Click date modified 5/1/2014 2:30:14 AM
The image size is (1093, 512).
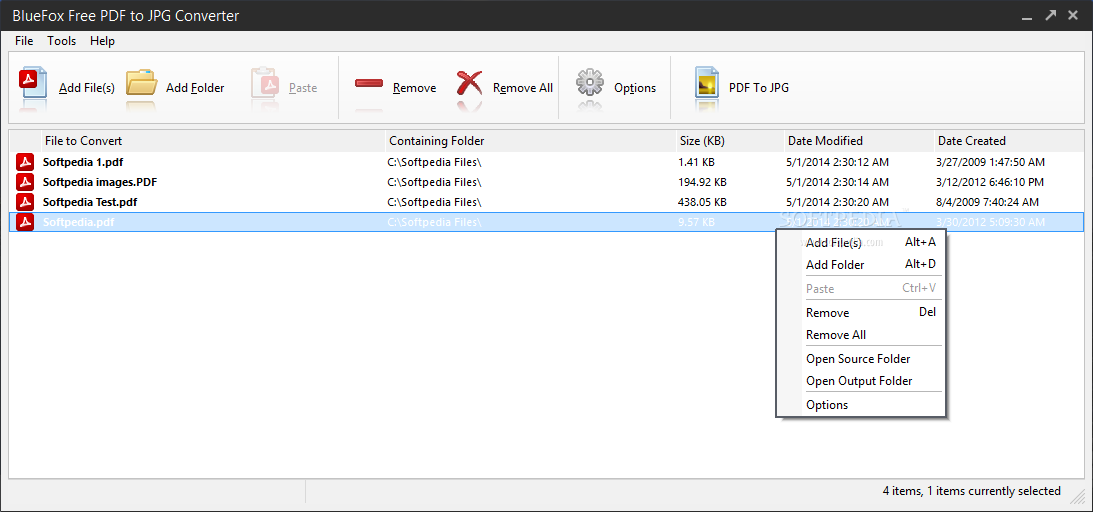(837, 183)
